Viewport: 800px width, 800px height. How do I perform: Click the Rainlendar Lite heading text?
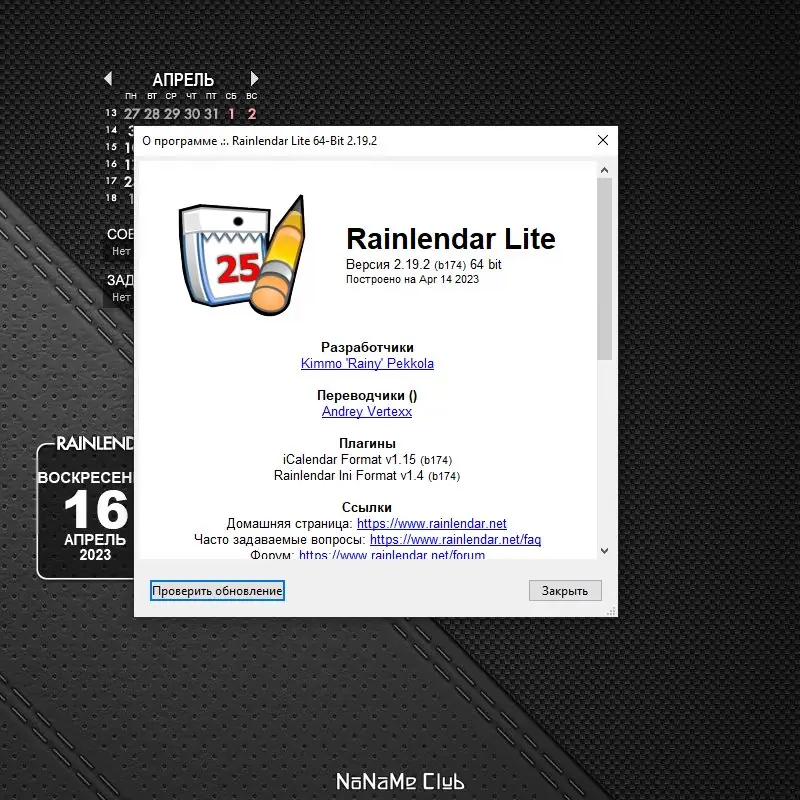[x=451, y=239]
